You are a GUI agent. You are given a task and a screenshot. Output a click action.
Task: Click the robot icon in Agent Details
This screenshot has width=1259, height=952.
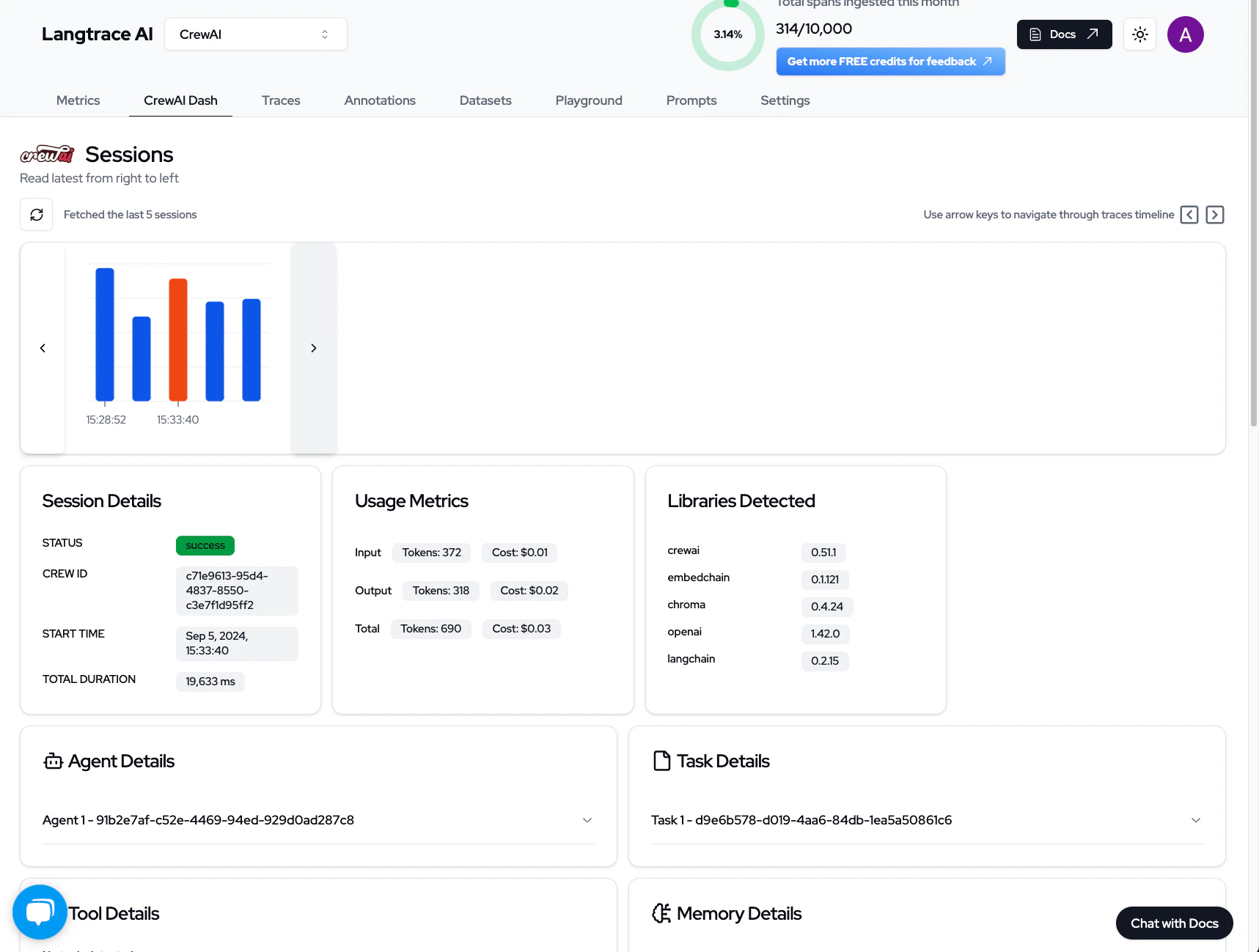point(54,761)
